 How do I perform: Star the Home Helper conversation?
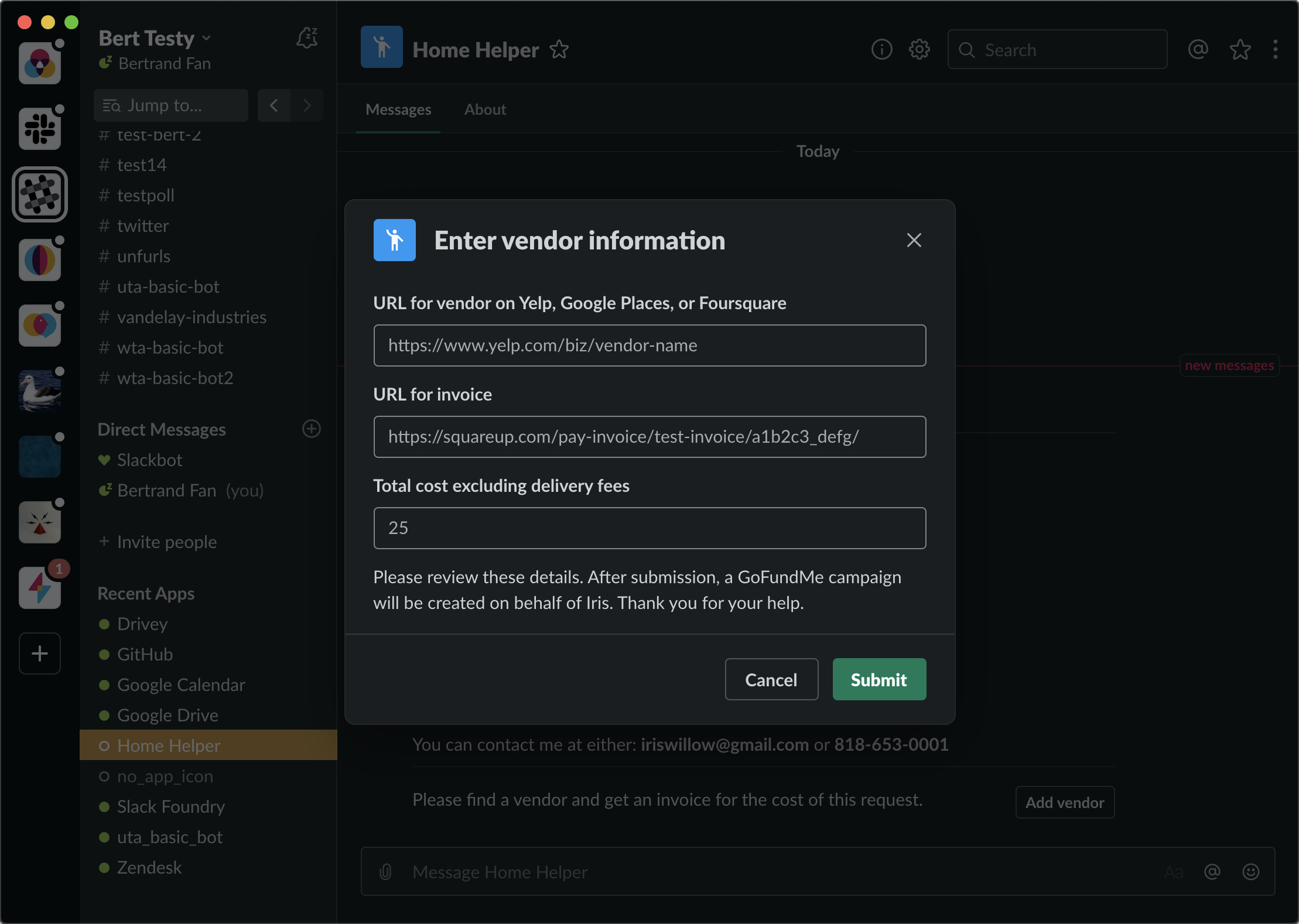coord(559,50)
